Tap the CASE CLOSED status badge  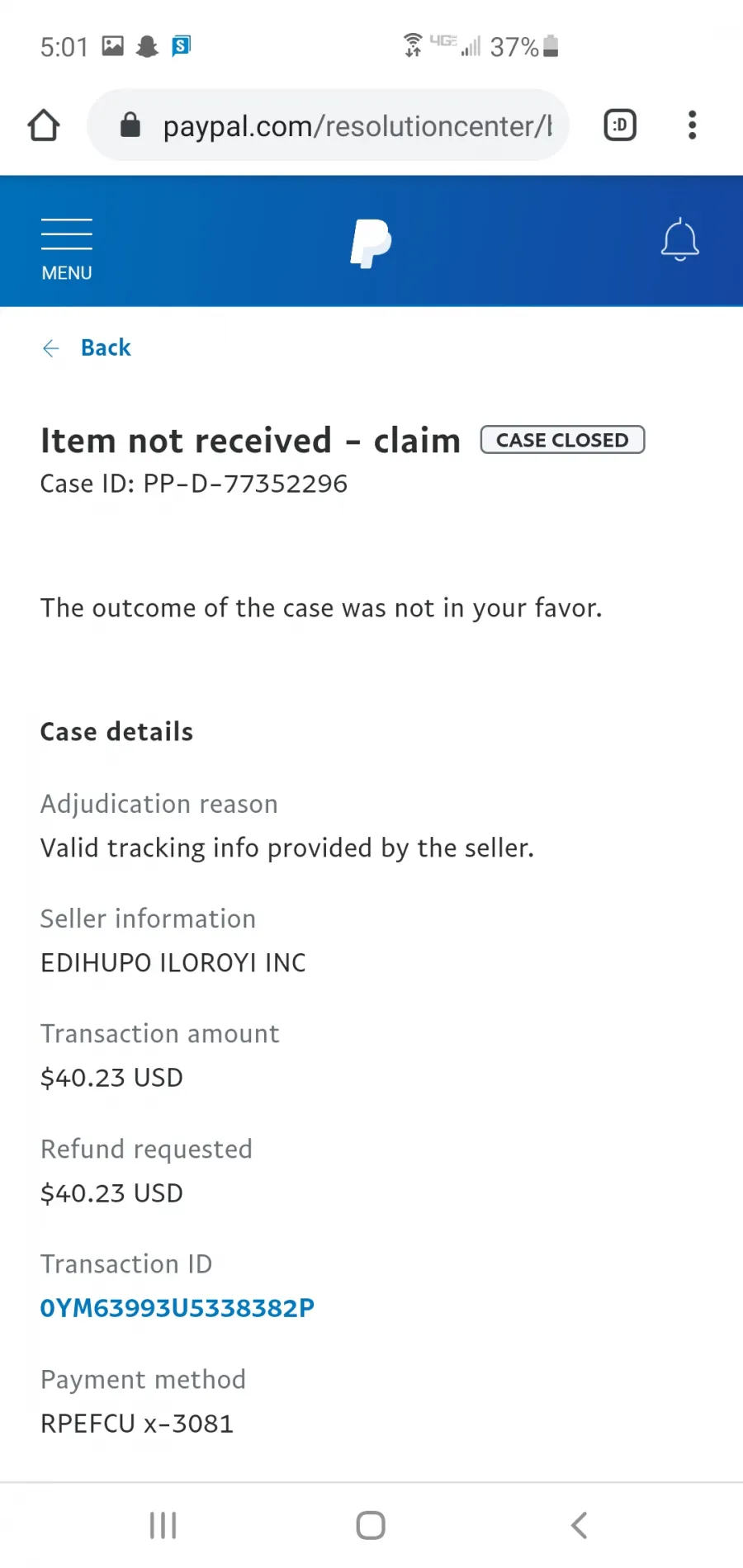pyautogui.click(x=562, y=440)
